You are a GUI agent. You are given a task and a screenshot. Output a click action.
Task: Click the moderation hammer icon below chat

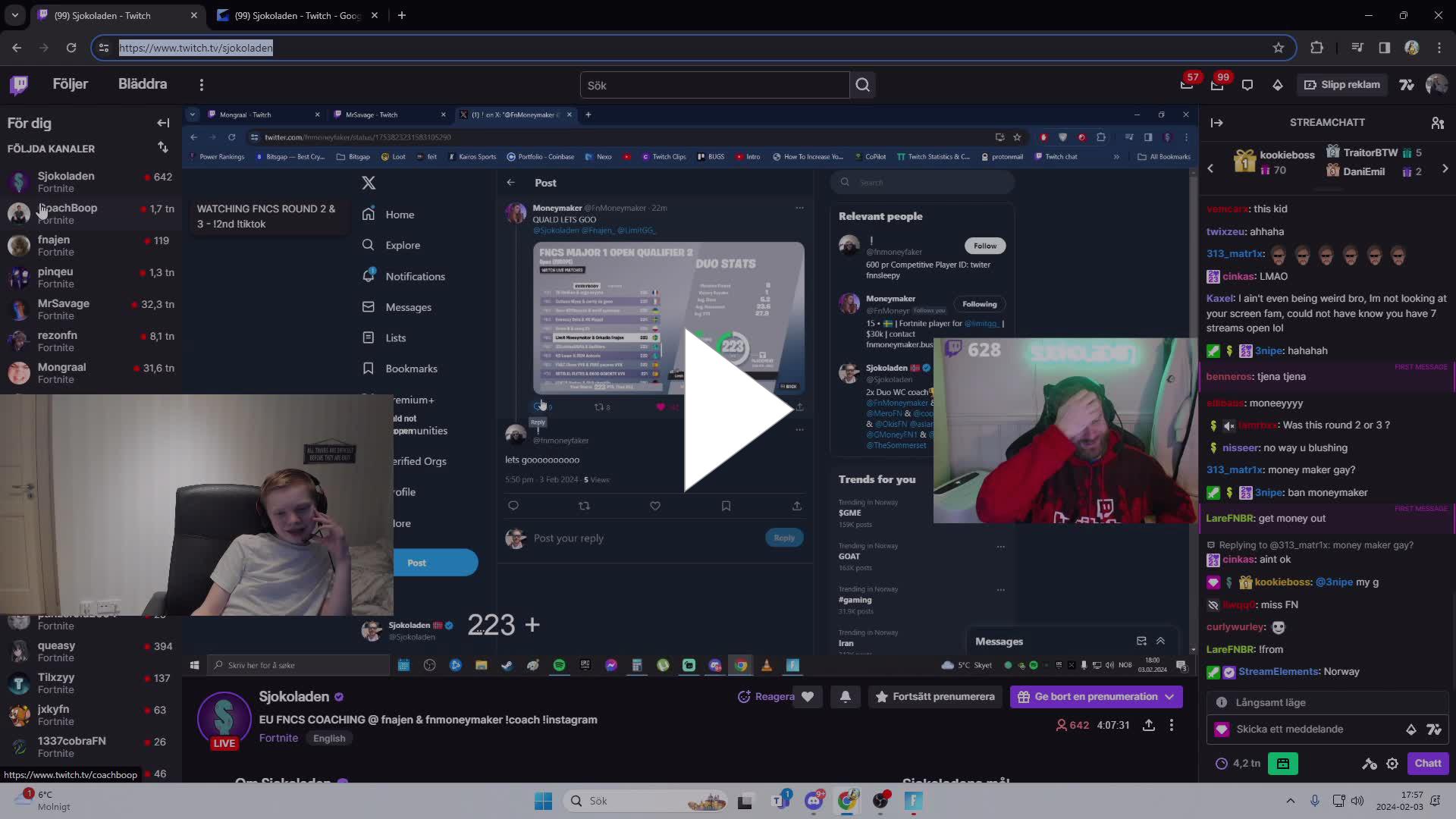1370,764
